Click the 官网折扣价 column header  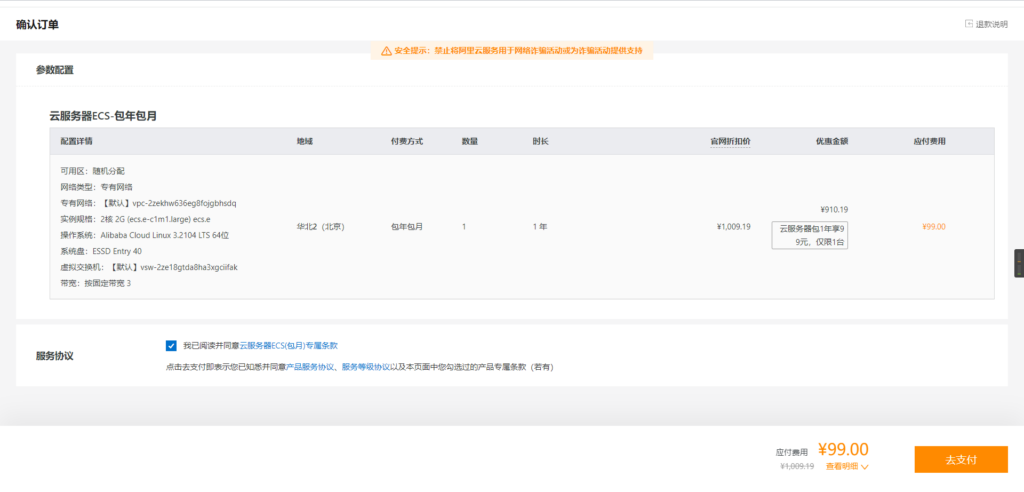click(730, 141)
